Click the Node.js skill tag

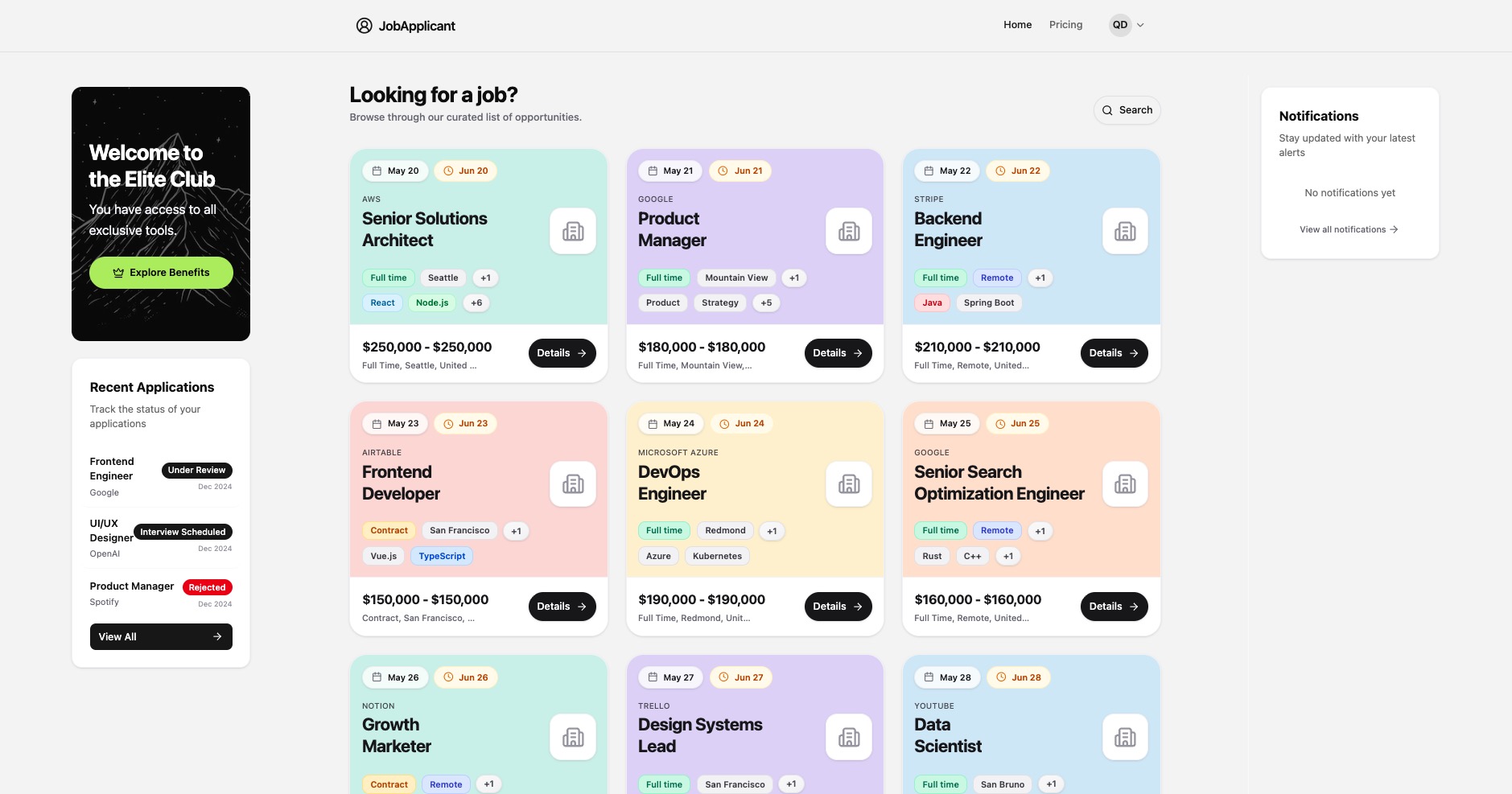pos(432,303)
